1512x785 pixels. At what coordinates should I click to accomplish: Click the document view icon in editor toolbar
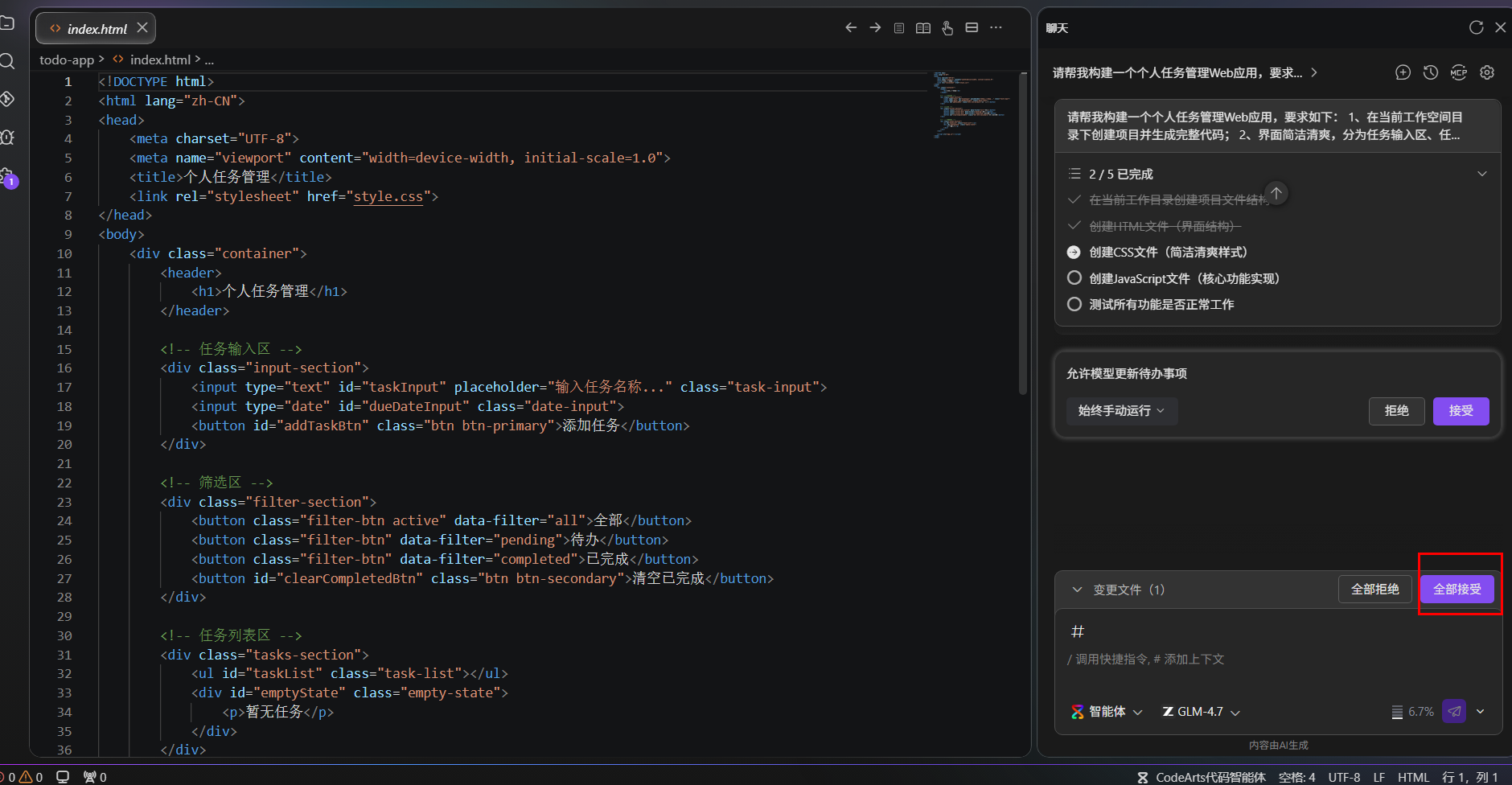point(899,28)
